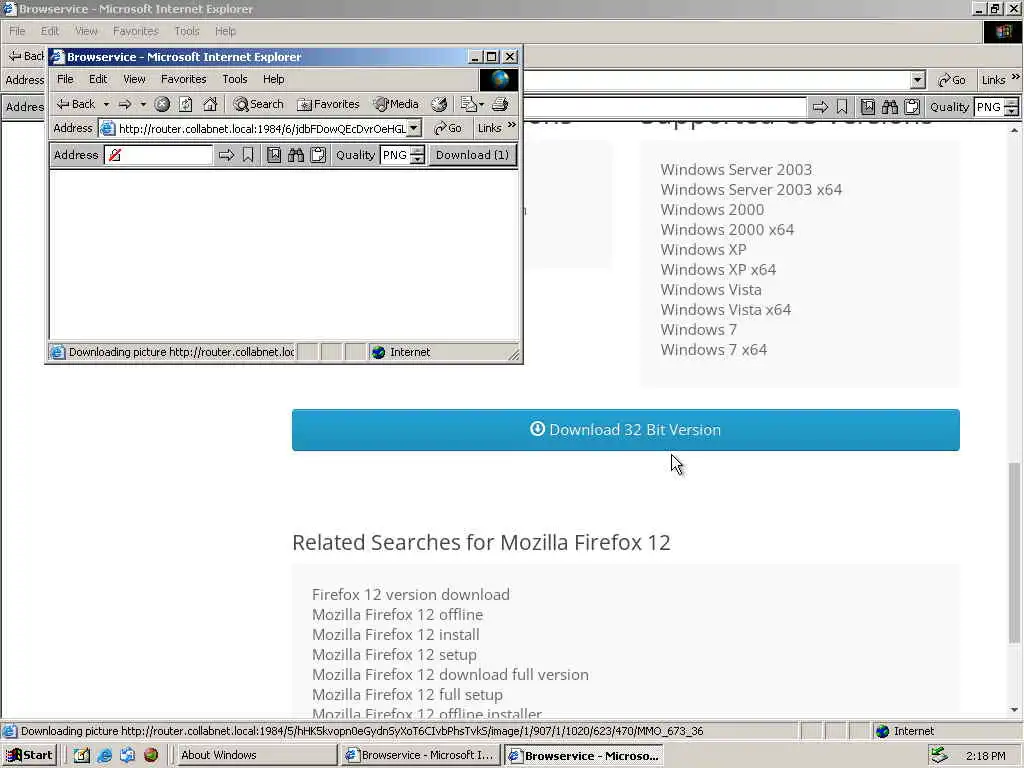Open Tools menu in the front Browservice window

click(x=234, y=79)
